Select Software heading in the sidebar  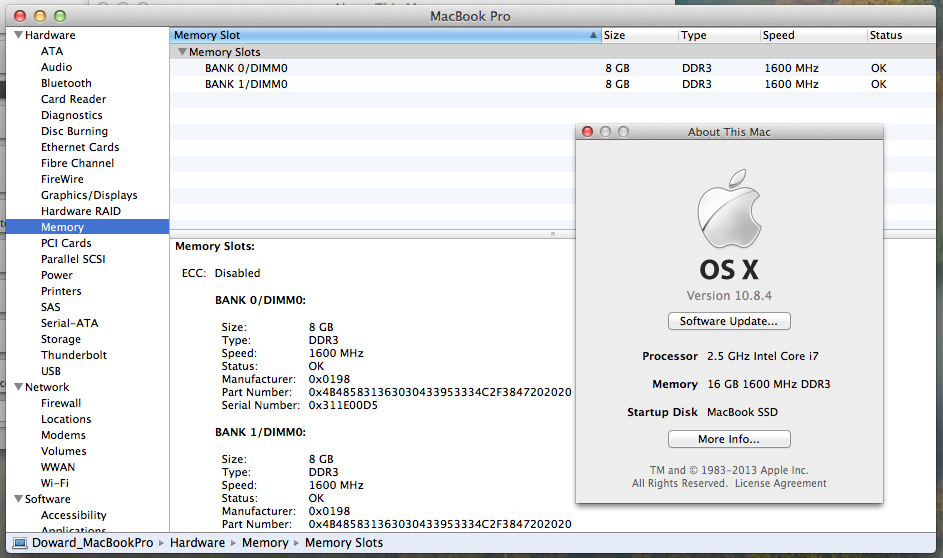pyautogui.click(x=48, y=499)
